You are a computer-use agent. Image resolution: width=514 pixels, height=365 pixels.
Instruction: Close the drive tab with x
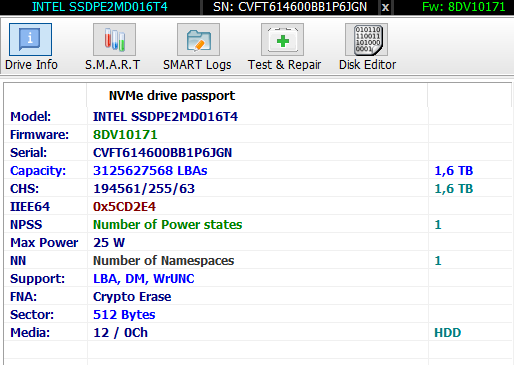(385, 7)
